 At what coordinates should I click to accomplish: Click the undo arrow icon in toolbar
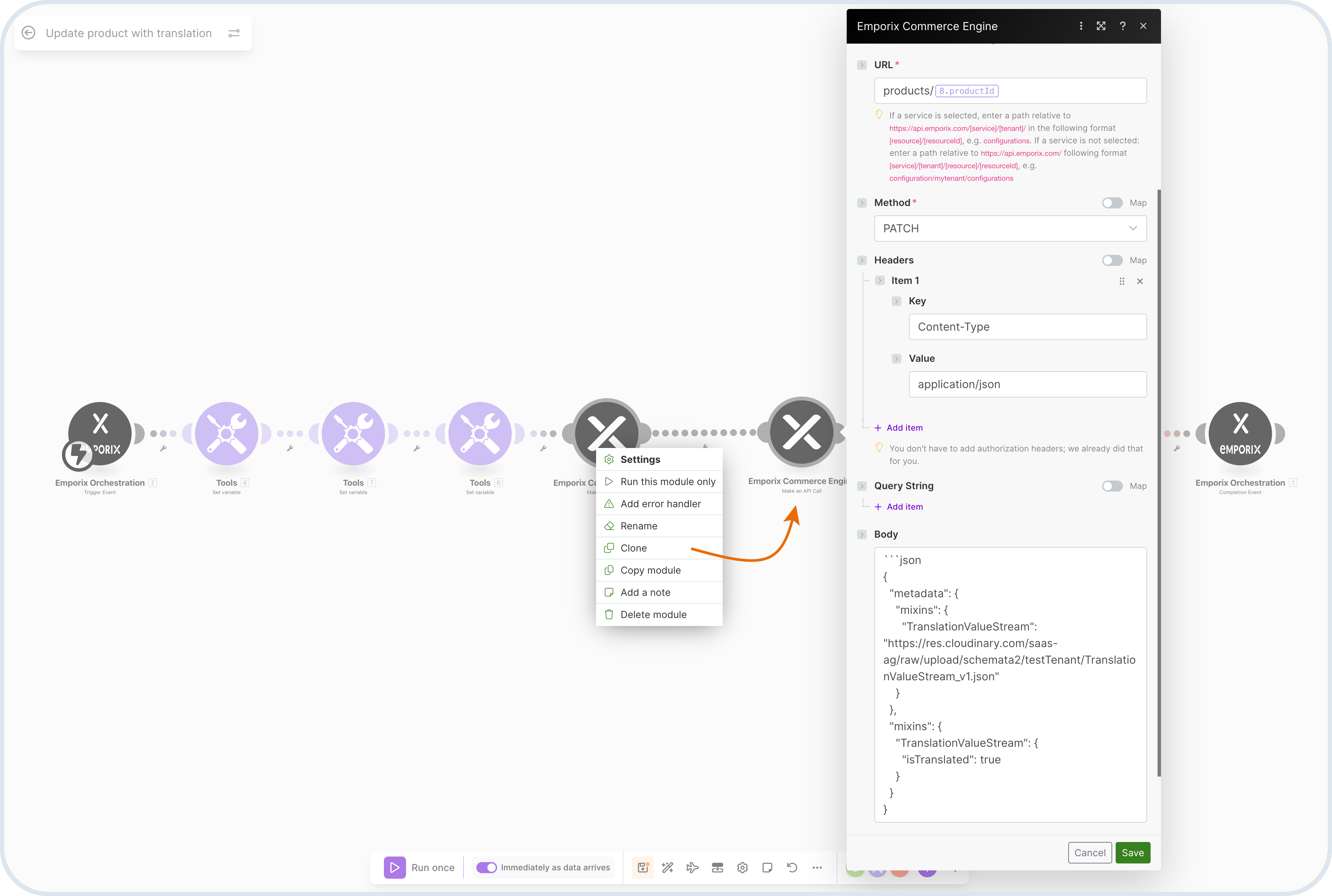(x=792, y=867)
